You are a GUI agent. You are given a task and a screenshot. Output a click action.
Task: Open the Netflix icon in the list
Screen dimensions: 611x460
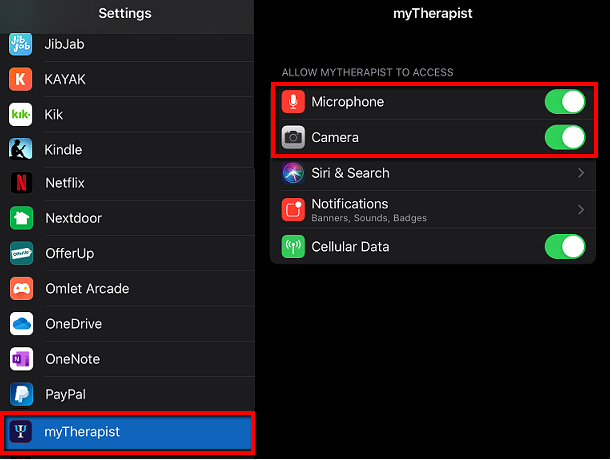[x=21, y=183]
